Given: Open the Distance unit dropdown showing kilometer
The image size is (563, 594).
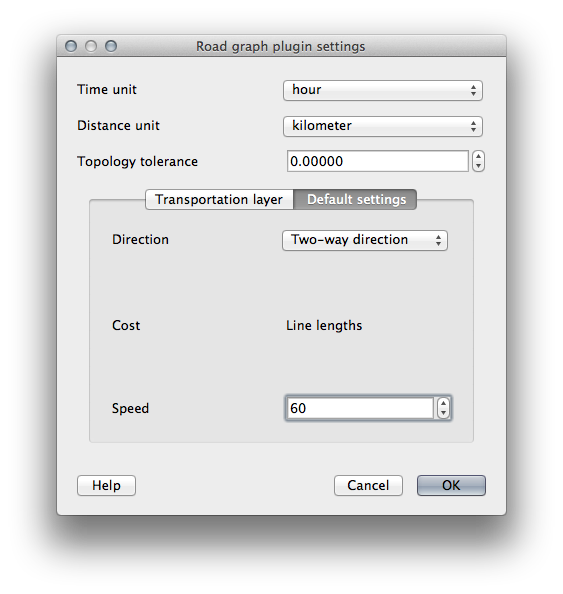Looking at the screenshot, I should pos(383,126).
